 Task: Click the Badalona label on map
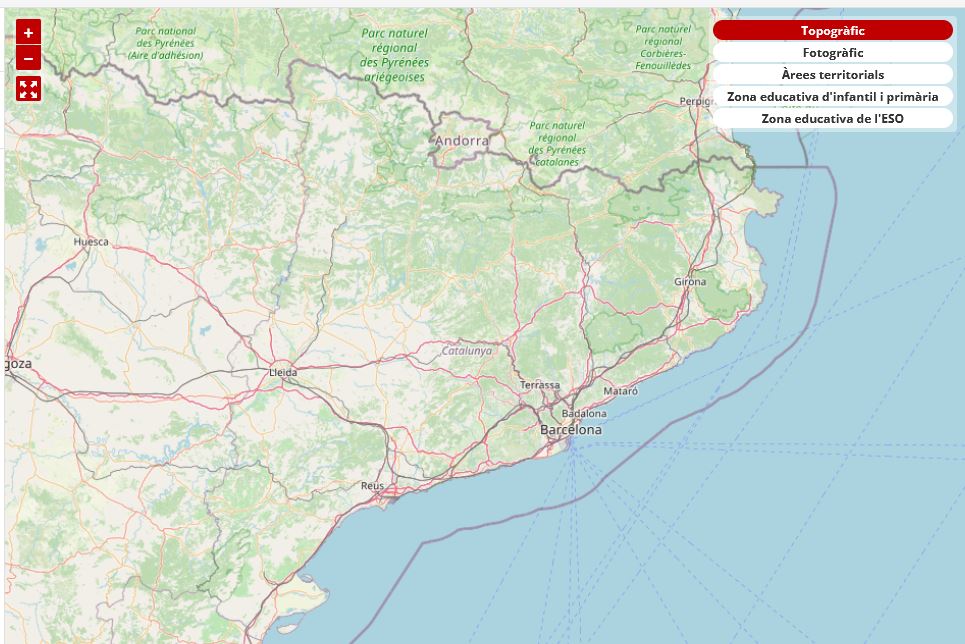pos(584,413)
